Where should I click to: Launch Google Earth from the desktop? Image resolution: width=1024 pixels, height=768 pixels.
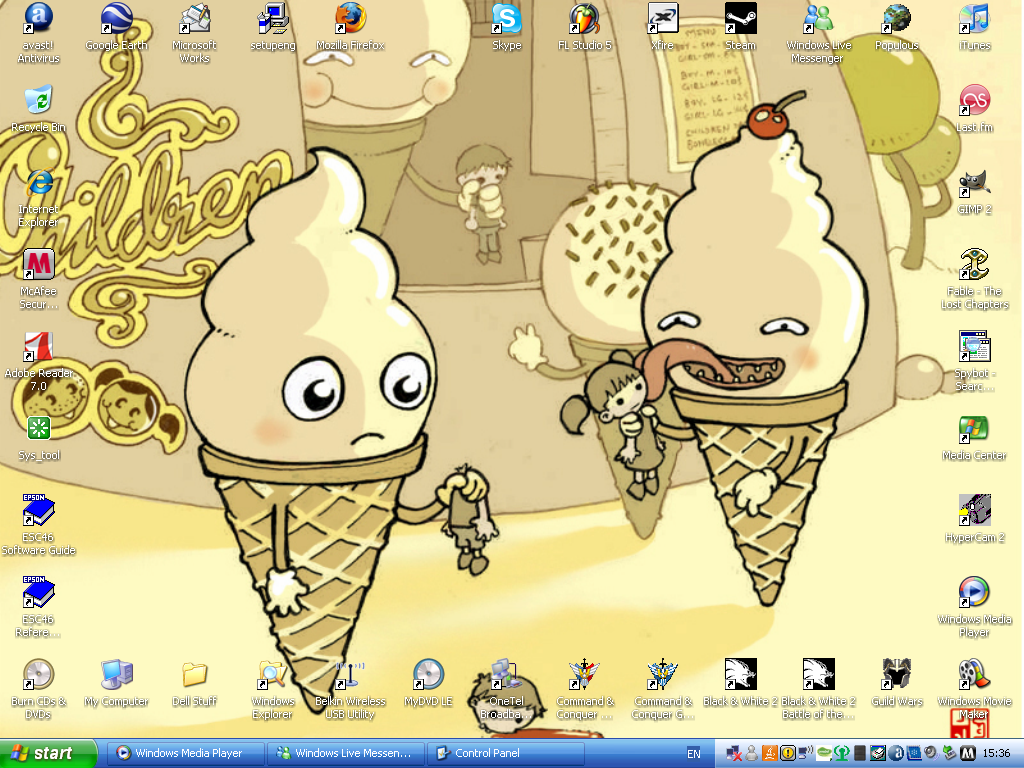pyautogui.click(x=116, y=27)
